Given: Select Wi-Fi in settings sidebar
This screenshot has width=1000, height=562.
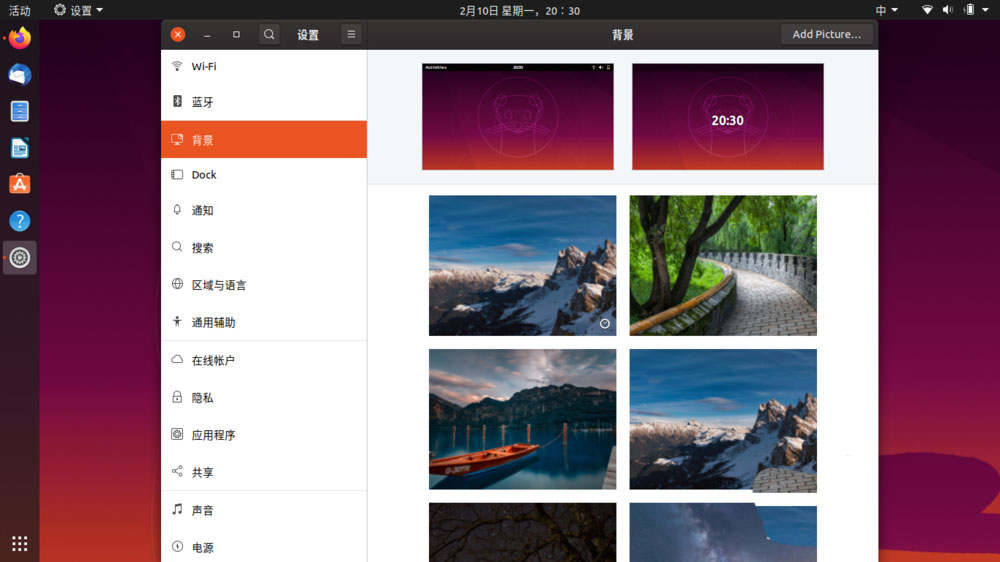Looking at the screenshot, I should tap(263, 66).
